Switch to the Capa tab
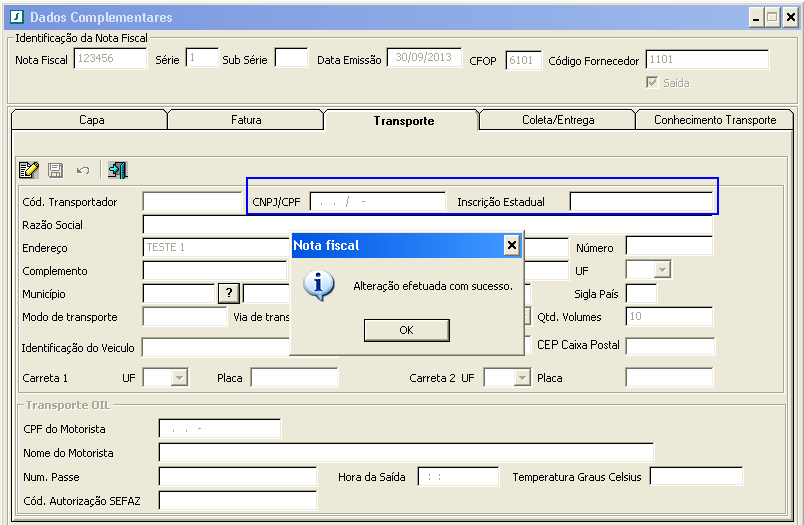Viewport: 804px width, 525px height. [x=91, y=120]
